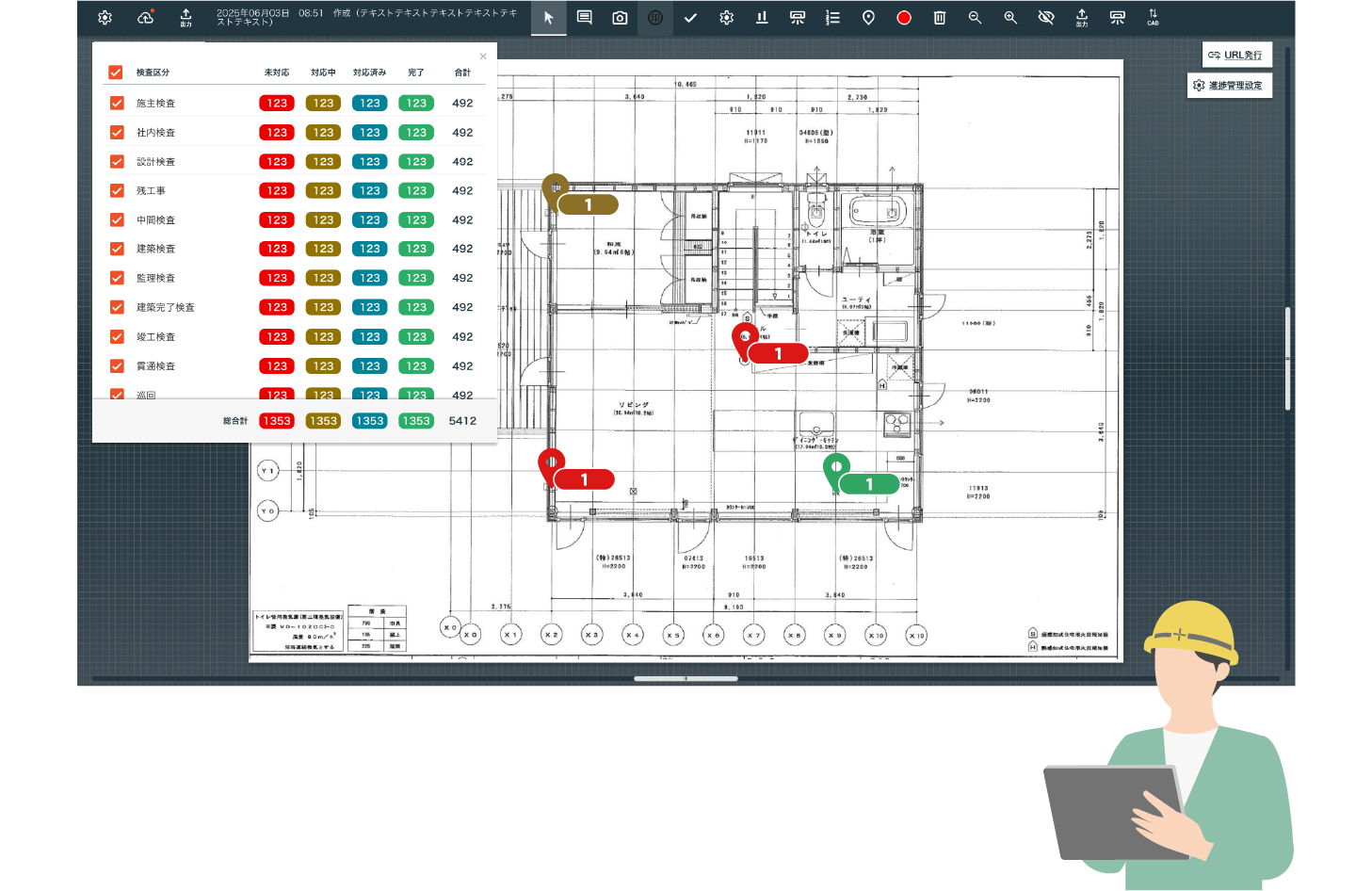Select the location pin tool
Viewport: 1372px width, 891px height.
(x=868, y=18)
